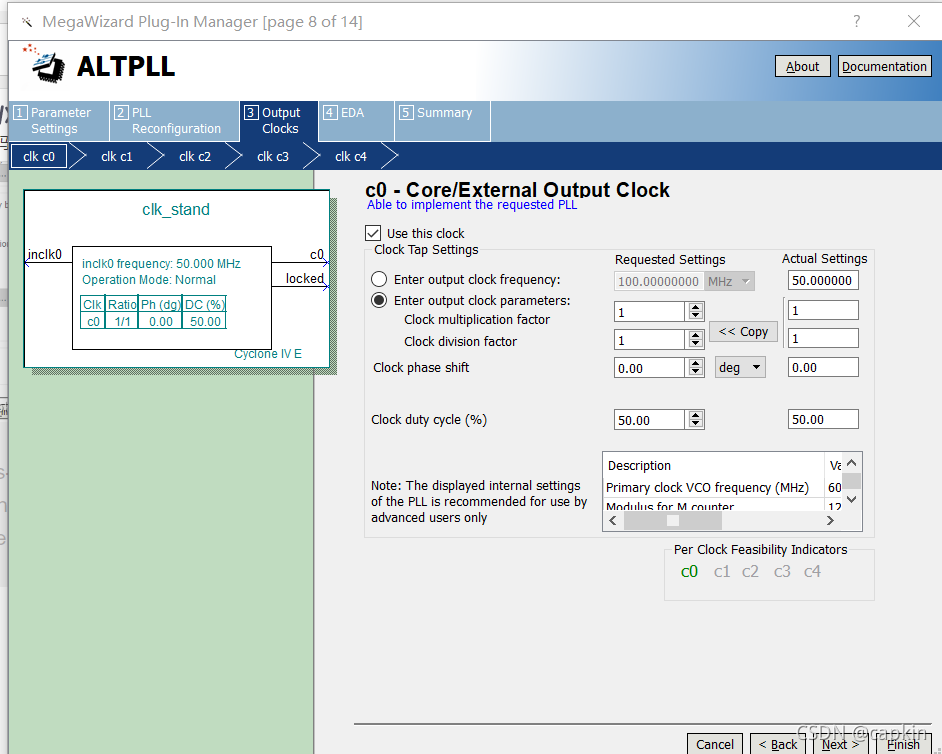
Task: Click the inclk0 port label in diagram
Action: pyautogui.click(x=44, y=254)
